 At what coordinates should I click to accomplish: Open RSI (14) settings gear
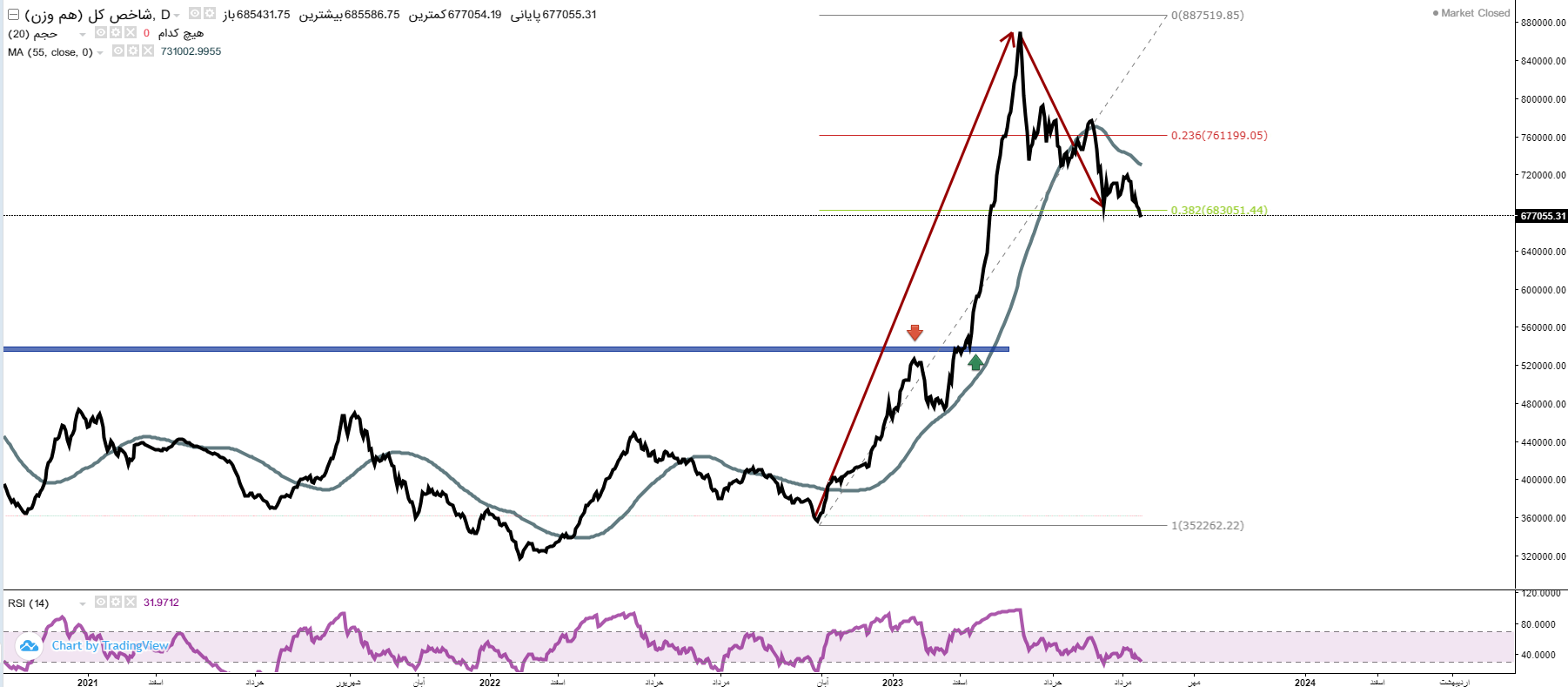coord(116,602)
